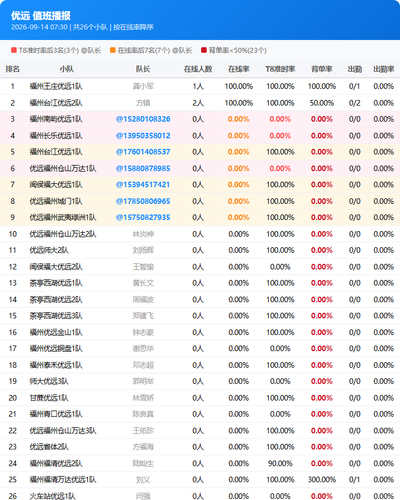Select team 优远省体2队
Image resolution: width=400 pixels, height=500 pixels.
click(x=49, y=447)
